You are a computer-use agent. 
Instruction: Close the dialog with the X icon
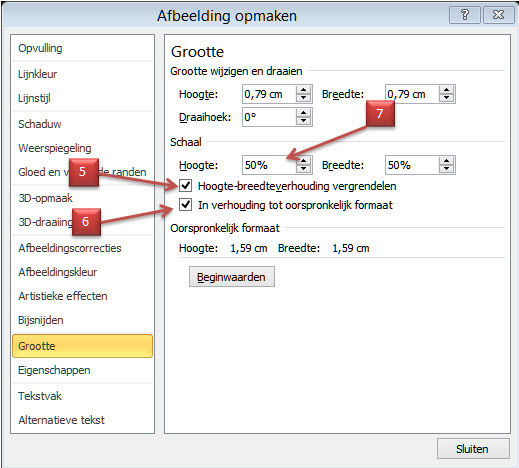[x=498, y=15]
